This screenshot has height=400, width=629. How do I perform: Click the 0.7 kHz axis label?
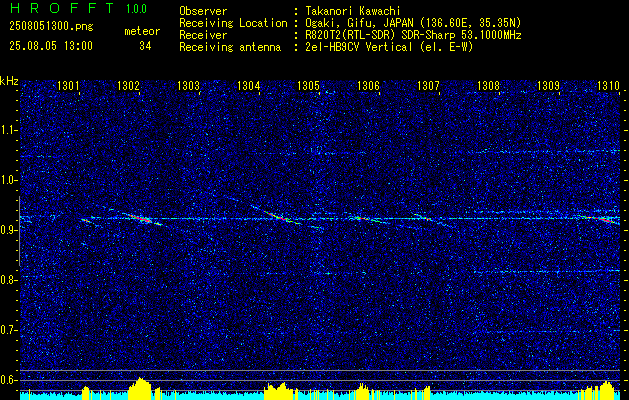[x=9, y=330]
